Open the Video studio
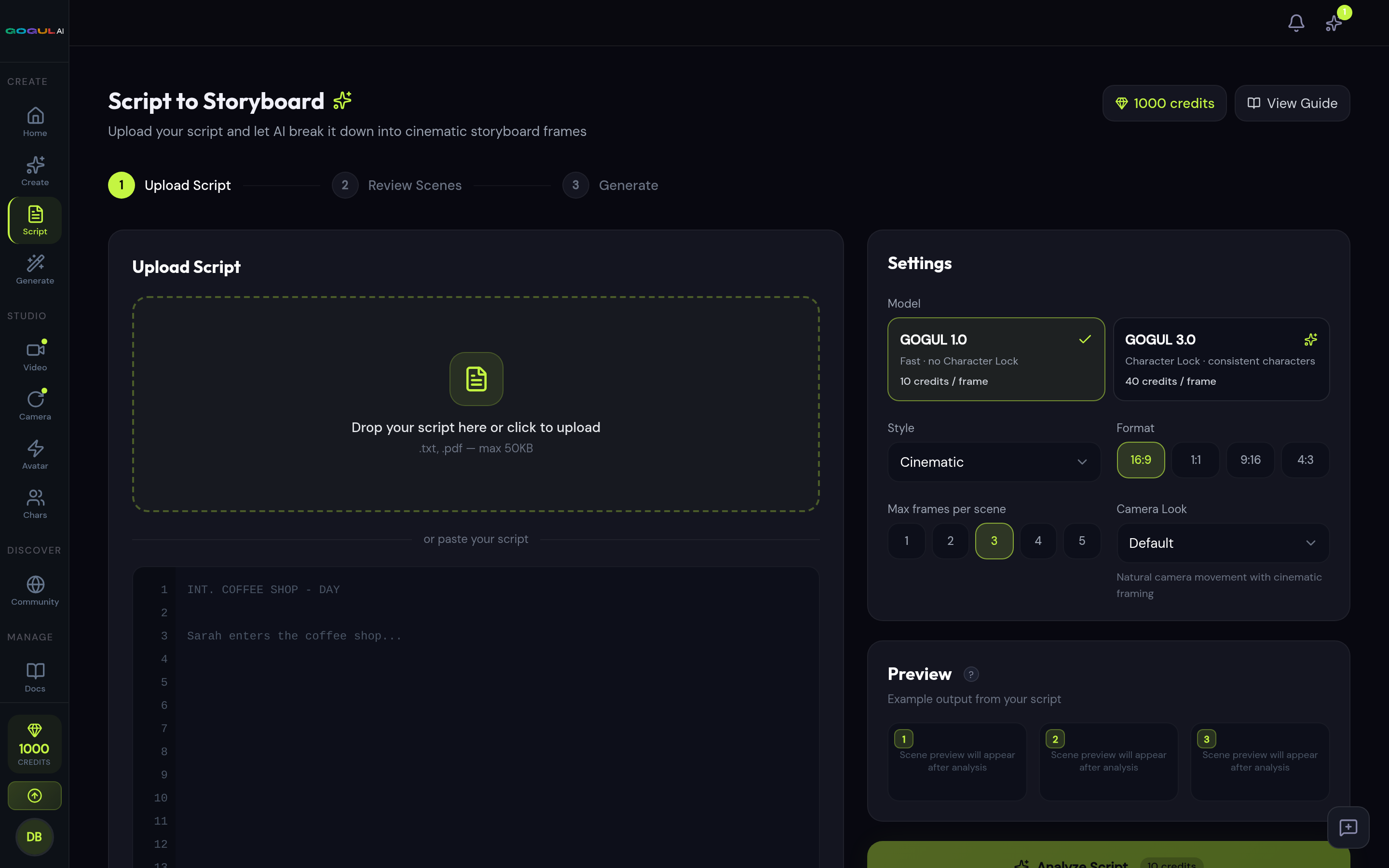The image size is (1389, 868). point(35,356)
